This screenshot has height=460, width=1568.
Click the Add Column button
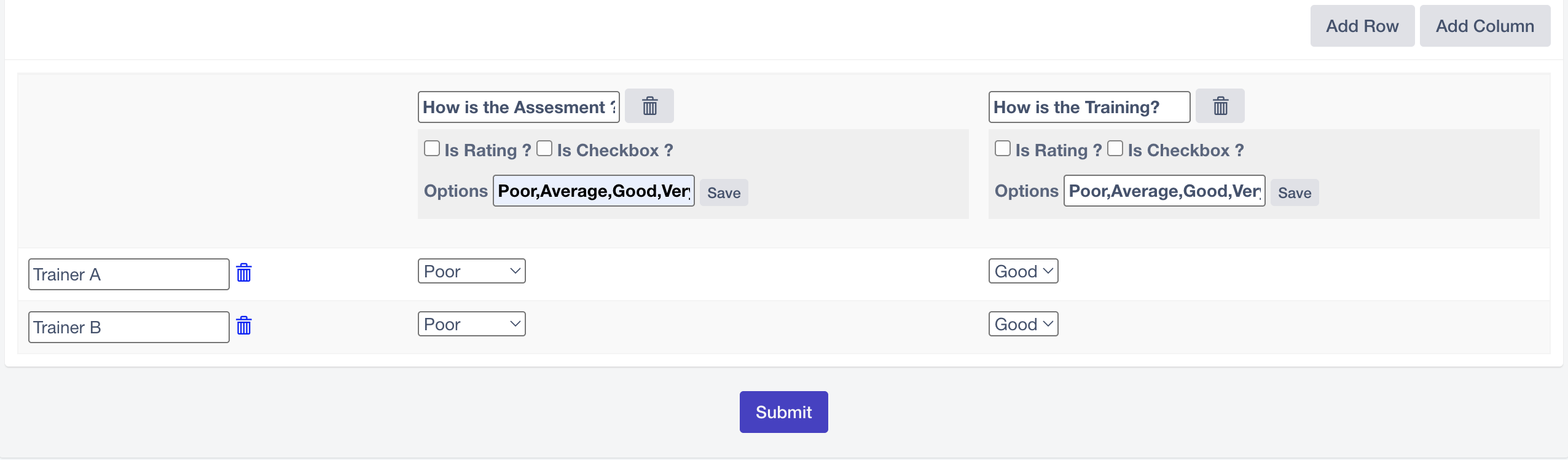tap(1485, 26)
